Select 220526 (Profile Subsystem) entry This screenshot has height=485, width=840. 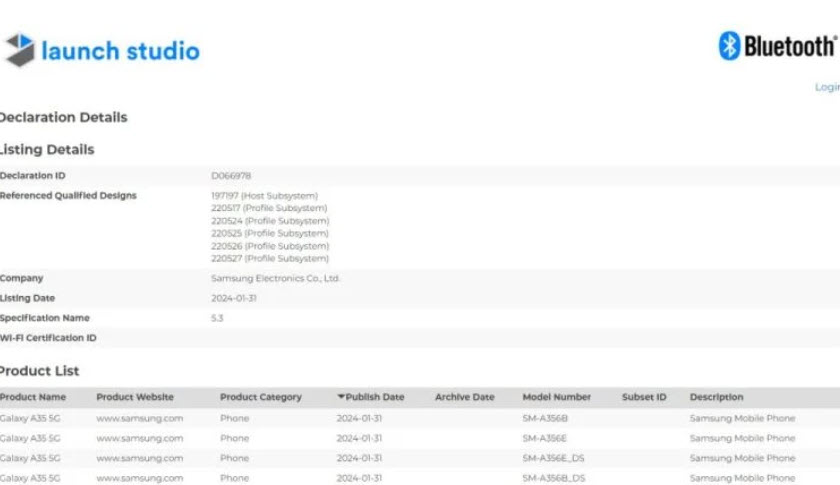tap(270, 246)
